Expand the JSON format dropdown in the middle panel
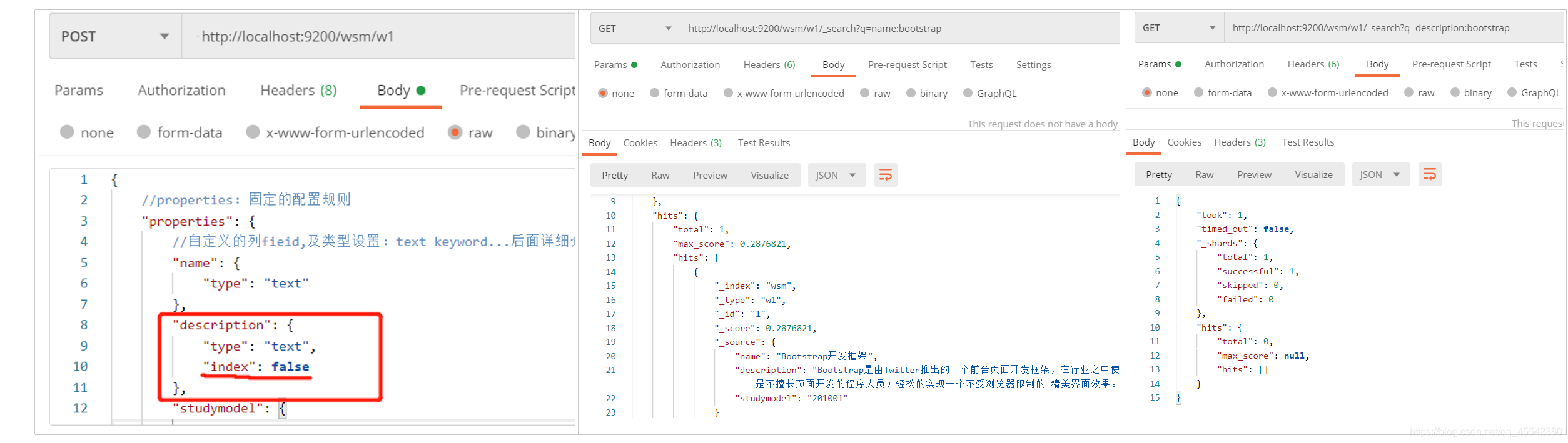The height and width of the screenshot is (443, 1568). click(x=836, y=176)
